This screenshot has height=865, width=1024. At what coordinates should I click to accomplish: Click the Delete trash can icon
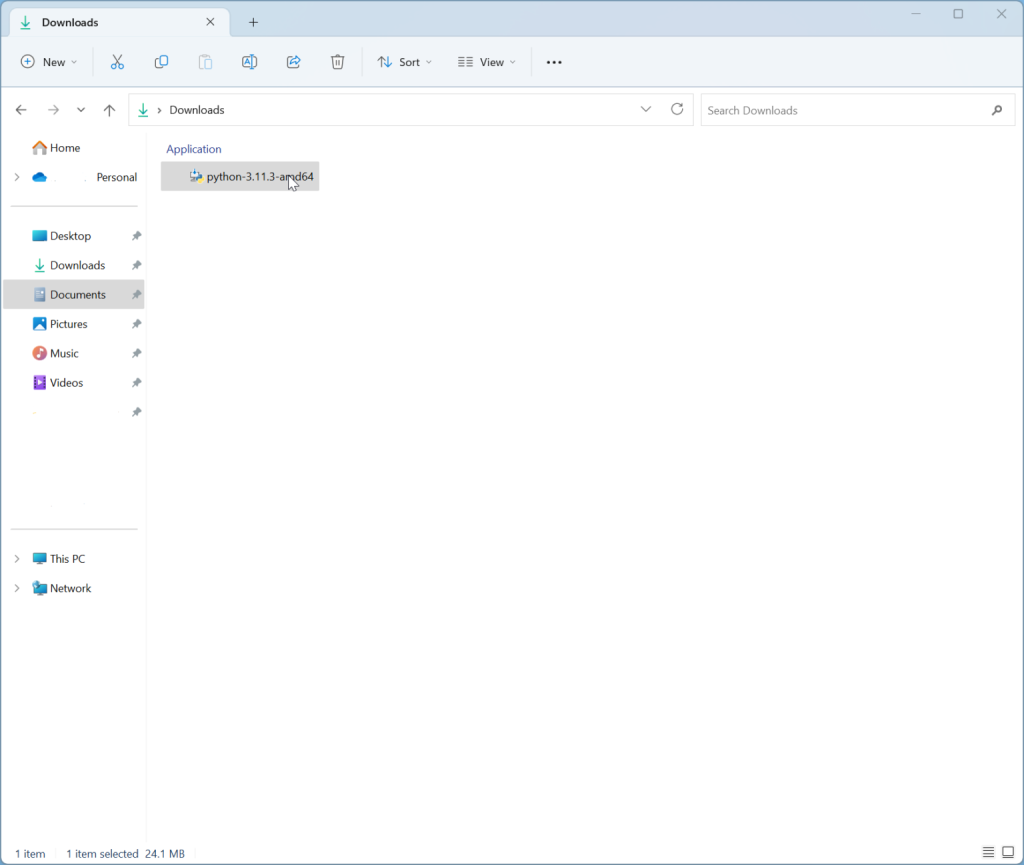338,62
